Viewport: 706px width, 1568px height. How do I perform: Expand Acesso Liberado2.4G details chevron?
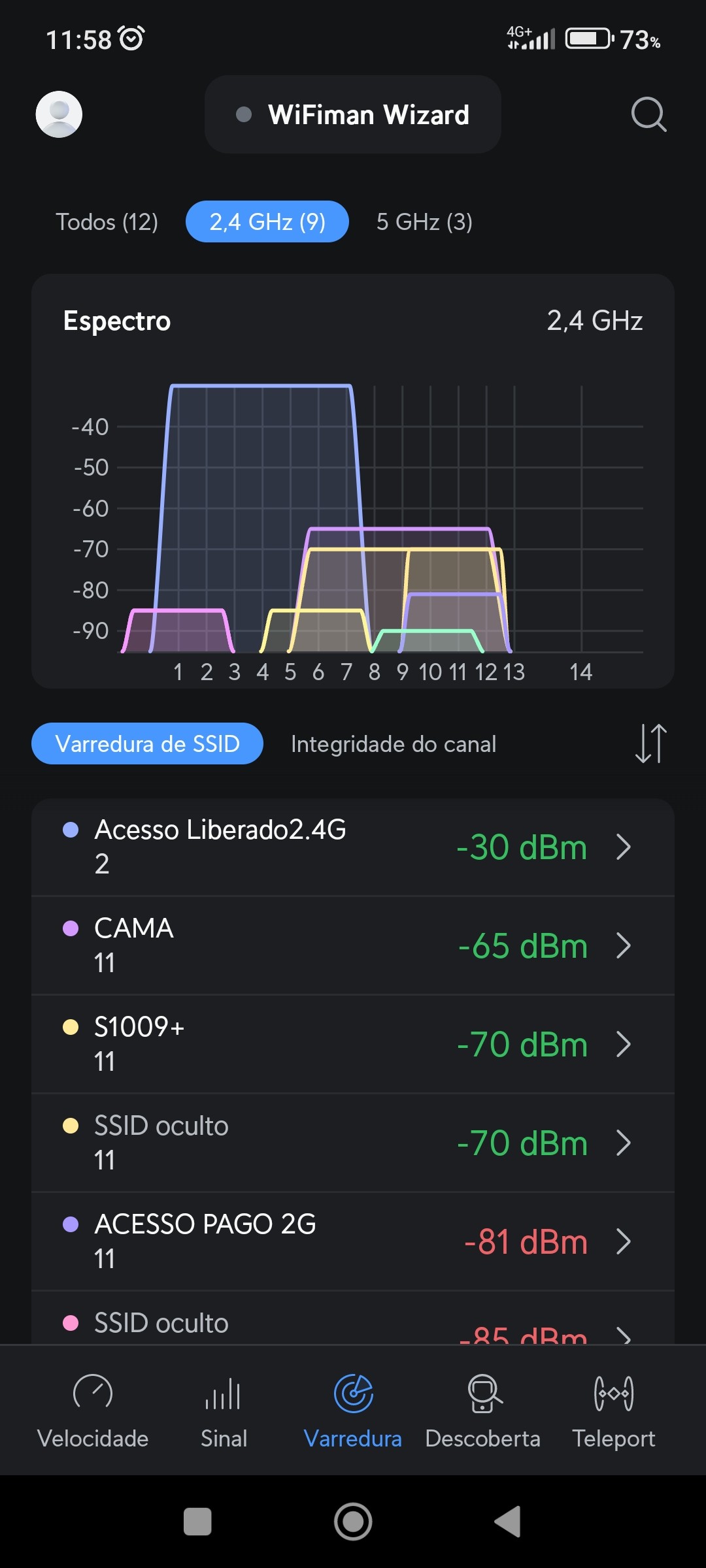[624, 847]
